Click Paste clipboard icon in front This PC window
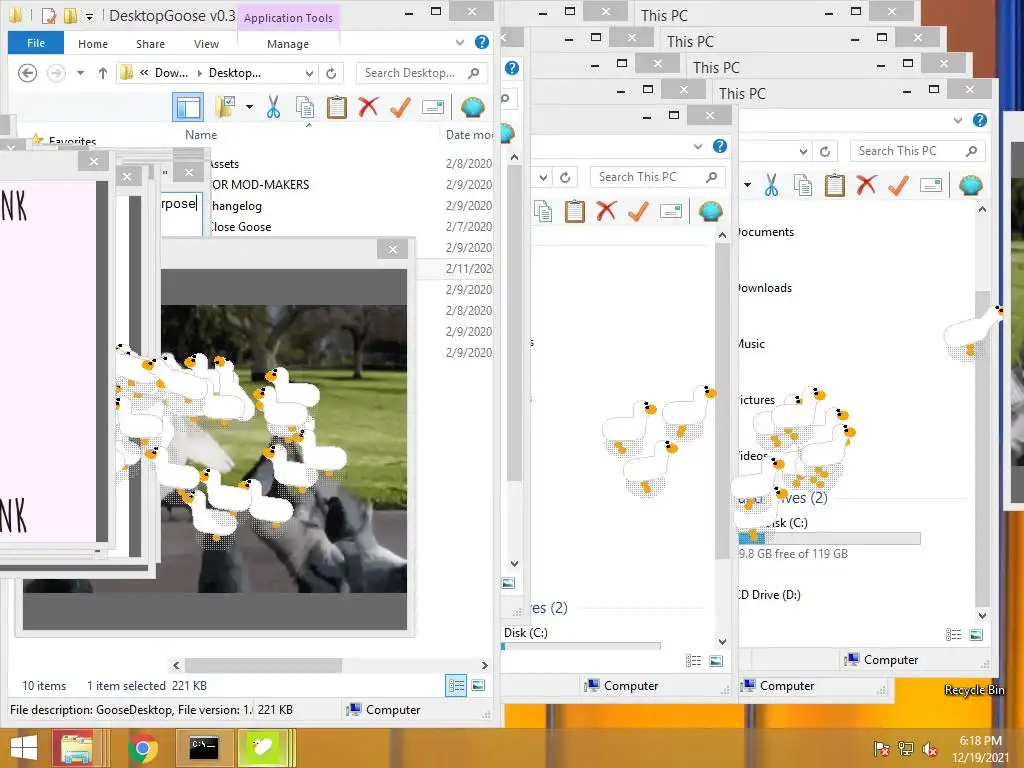This screenshot has height=768, width=1024. click(x=835, y=185)
